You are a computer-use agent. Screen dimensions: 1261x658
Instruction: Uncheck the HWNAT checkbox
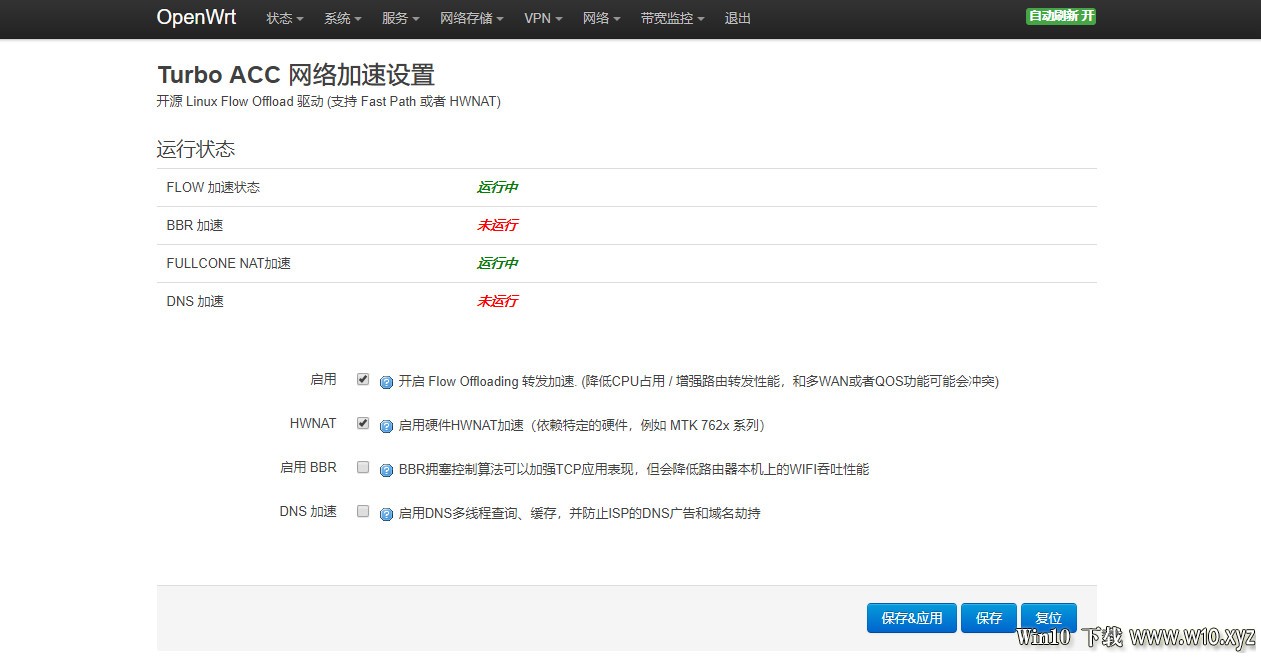coord(363,424)
